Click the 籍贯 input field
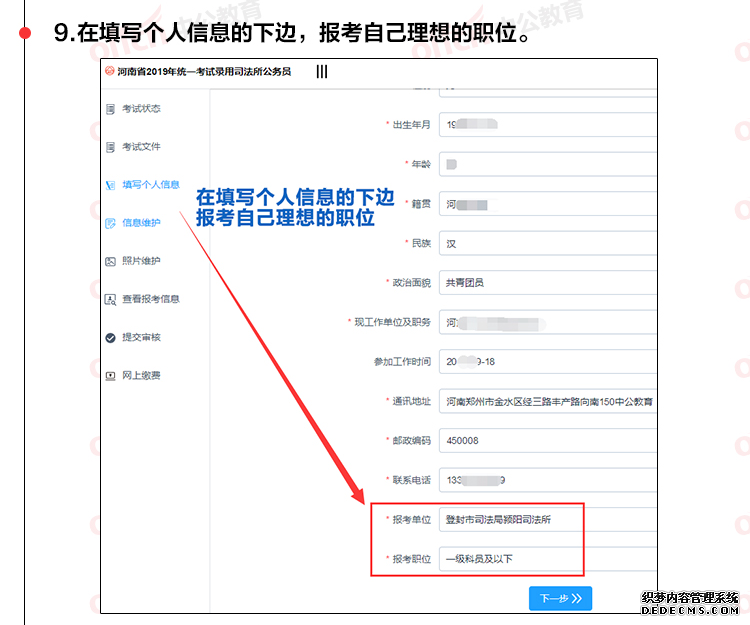 (x=548, y=204)
